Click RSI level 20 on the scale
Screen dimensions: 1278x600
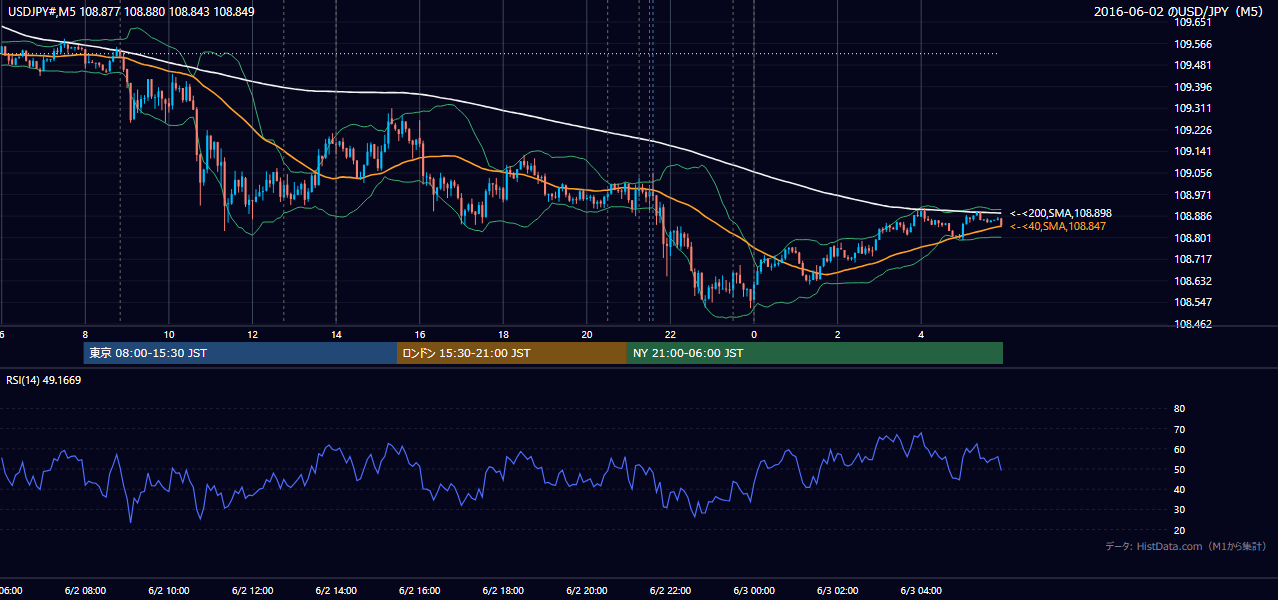click(x=1179, y=530)
